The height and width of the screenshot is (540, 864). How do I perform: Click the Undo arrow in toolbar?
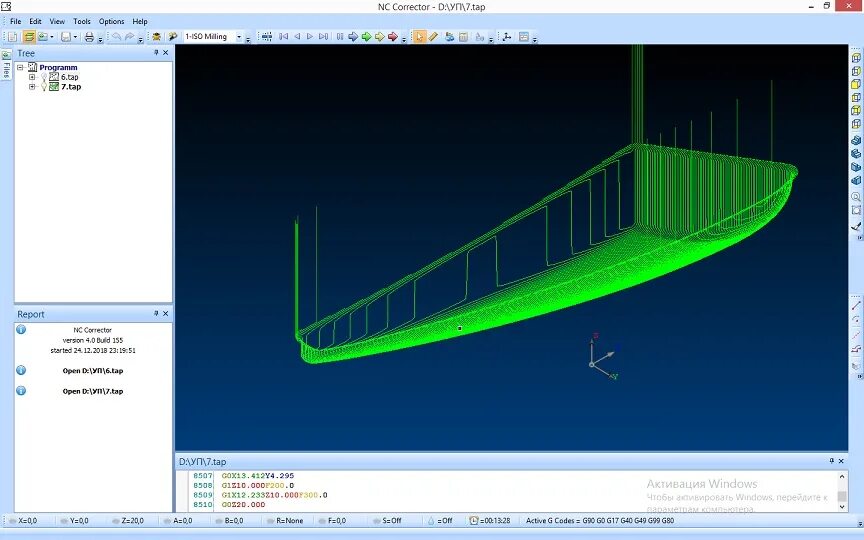(x=116, y=37)
